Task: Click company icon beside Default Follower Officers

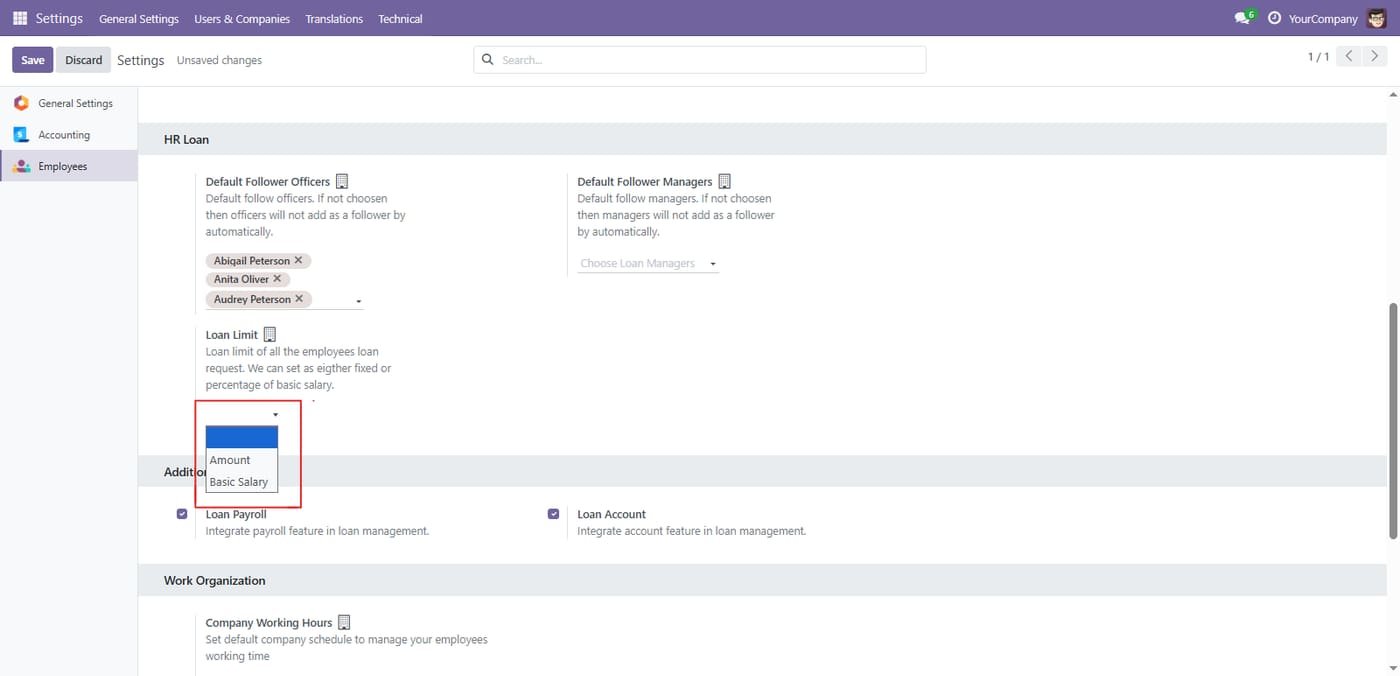Action: [342, 182]
